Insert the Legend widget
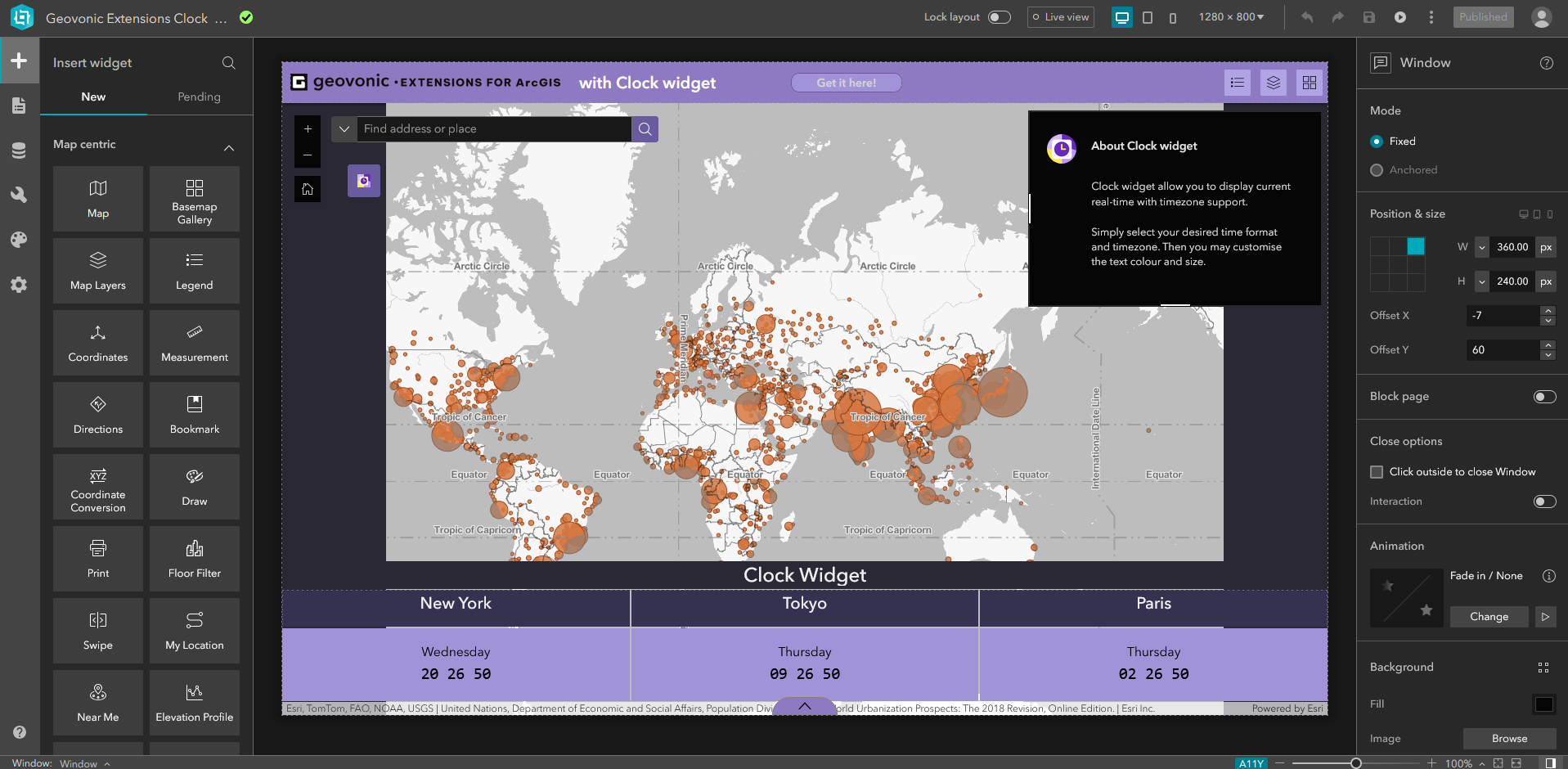 pos(195,271)
